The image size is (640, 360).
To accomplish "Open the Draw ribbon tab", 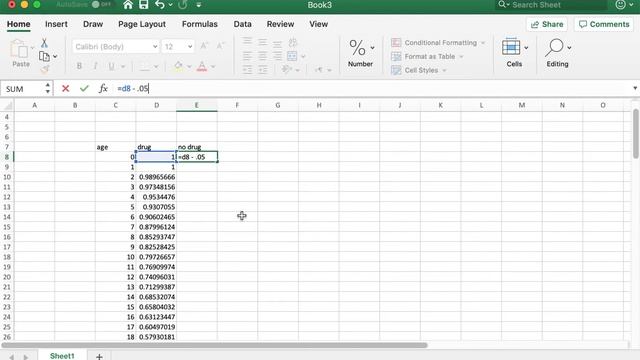I will [x=93, y=24].
